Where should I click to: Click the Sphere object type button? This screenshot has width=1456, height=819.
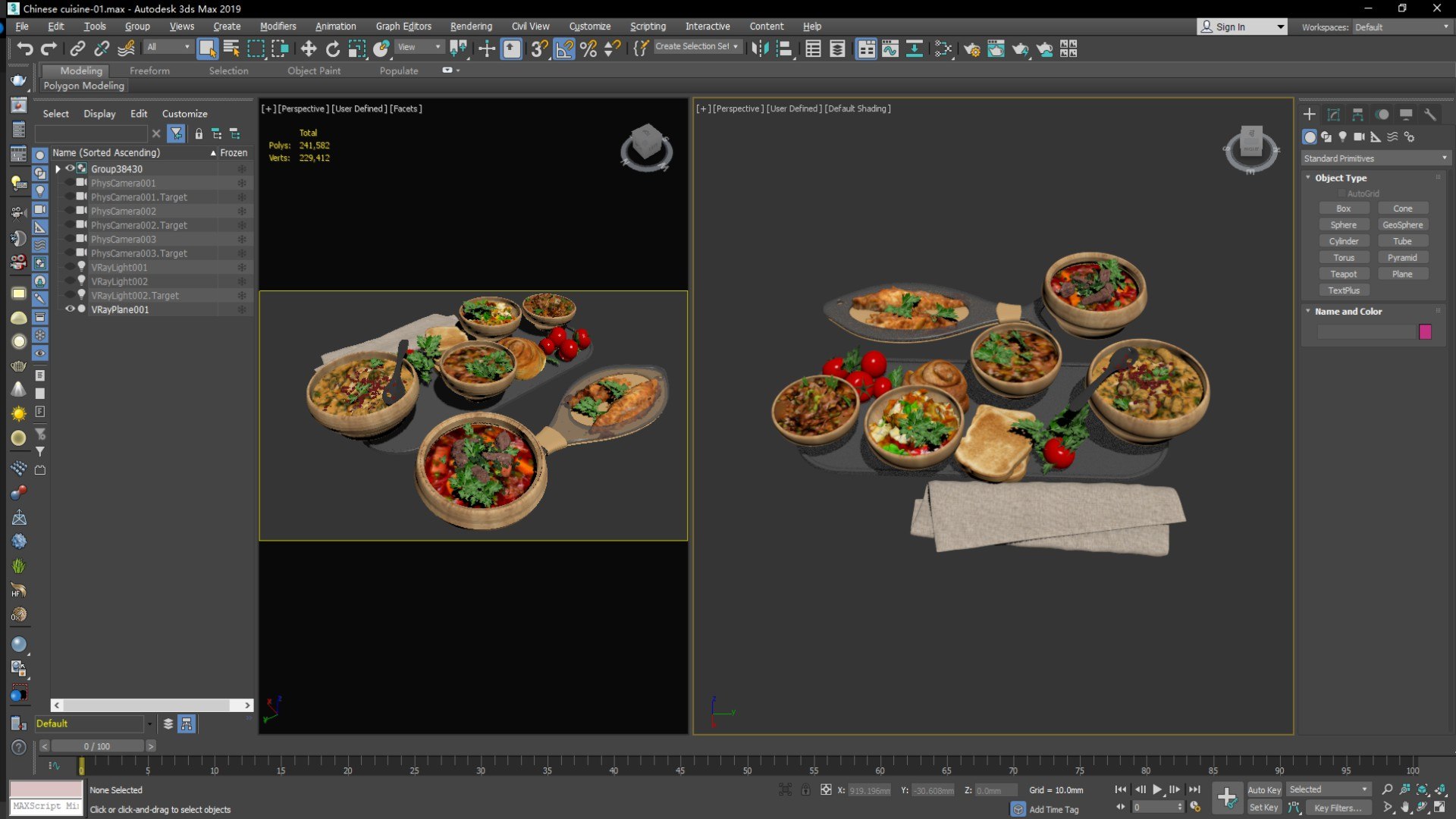point(1343,224)
